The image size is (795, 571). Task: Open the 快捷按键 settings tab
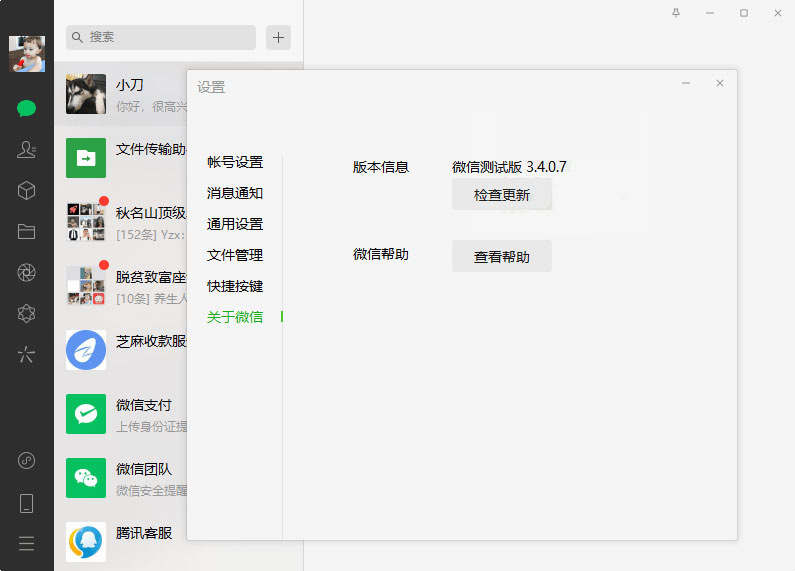(x=235, y=286)
